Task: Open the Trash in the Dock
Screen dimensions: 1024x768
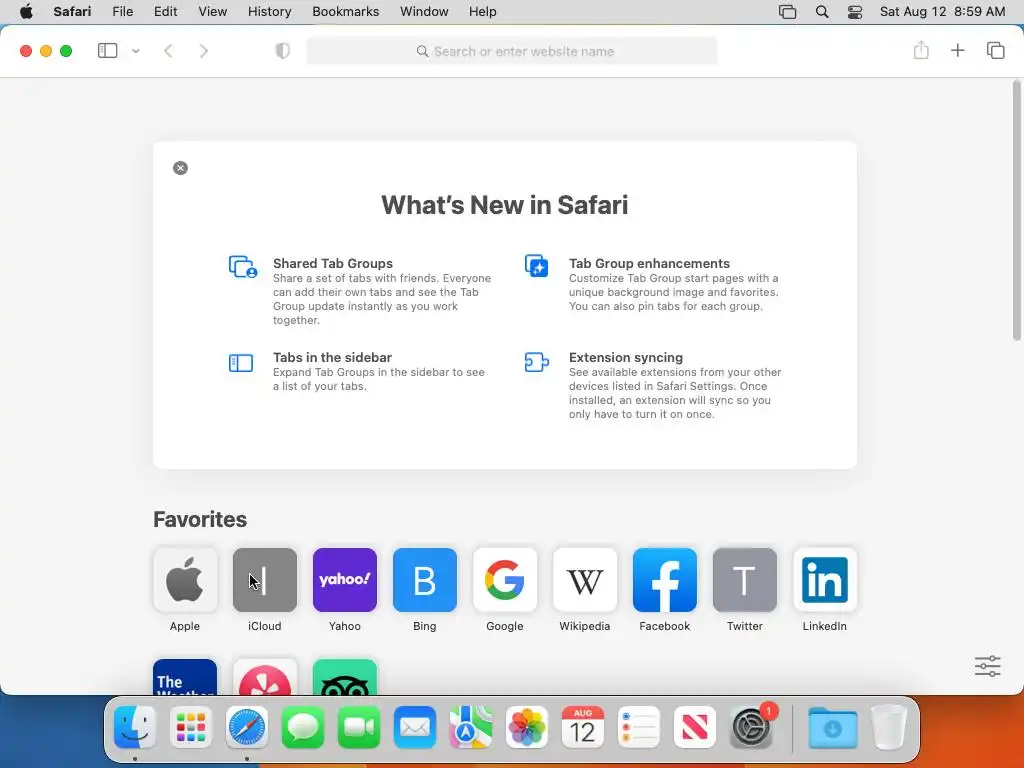Action: click(x=889, y=727)
